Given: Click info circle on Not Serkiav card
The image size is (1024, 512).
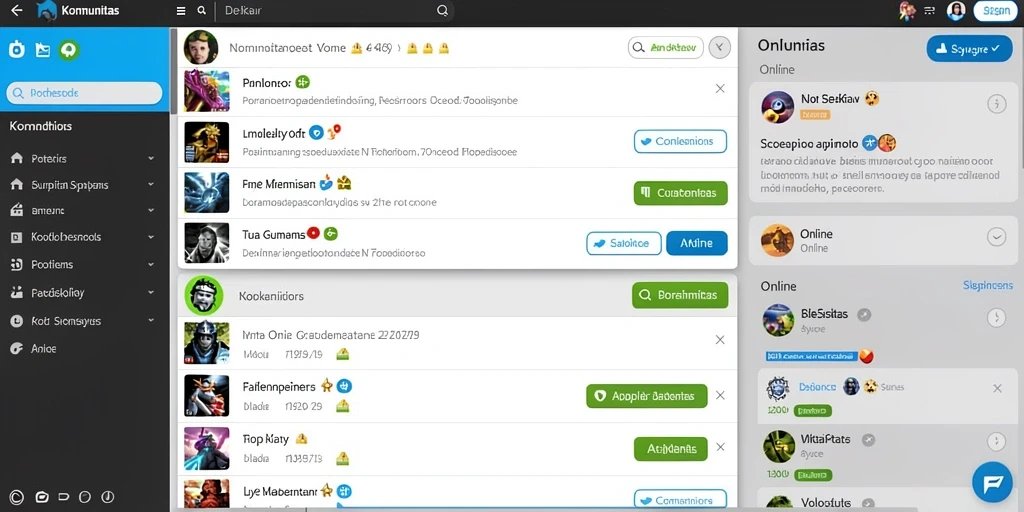Looking at the screenshot, I should [x=996, y=103].
